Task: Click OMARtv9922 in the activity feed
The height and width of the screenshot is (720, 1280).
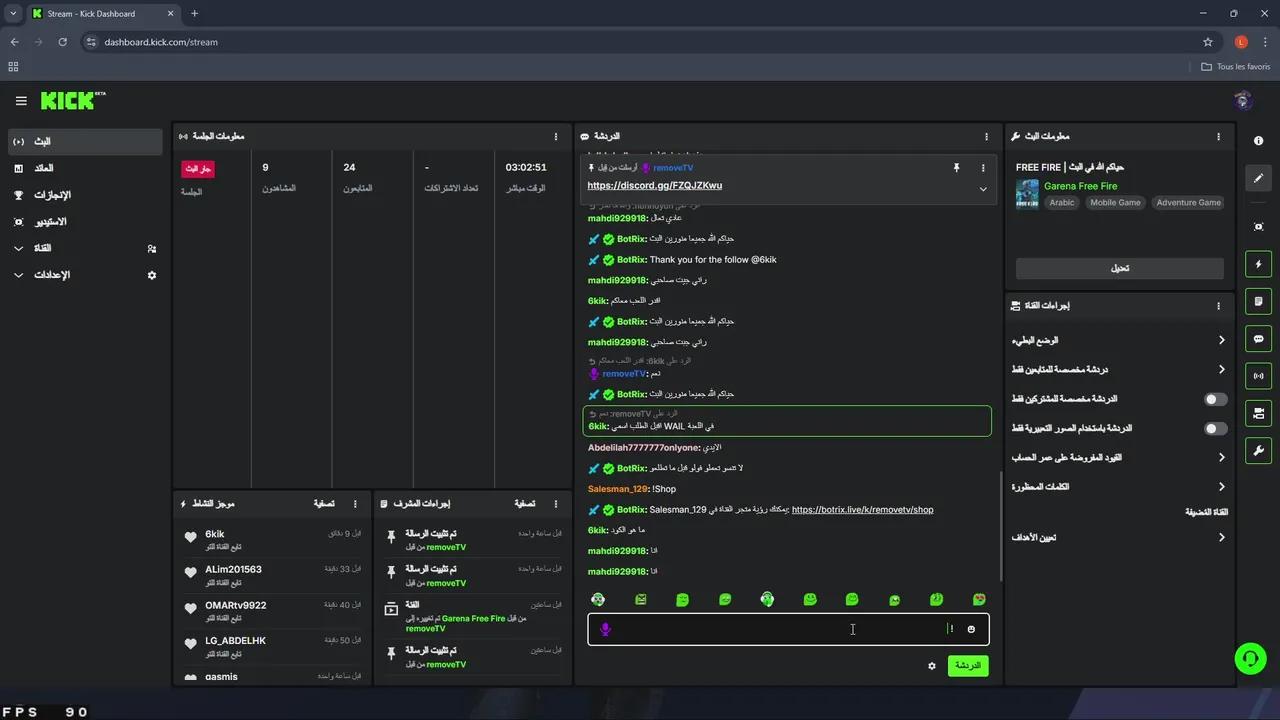Action: [236, 605]
